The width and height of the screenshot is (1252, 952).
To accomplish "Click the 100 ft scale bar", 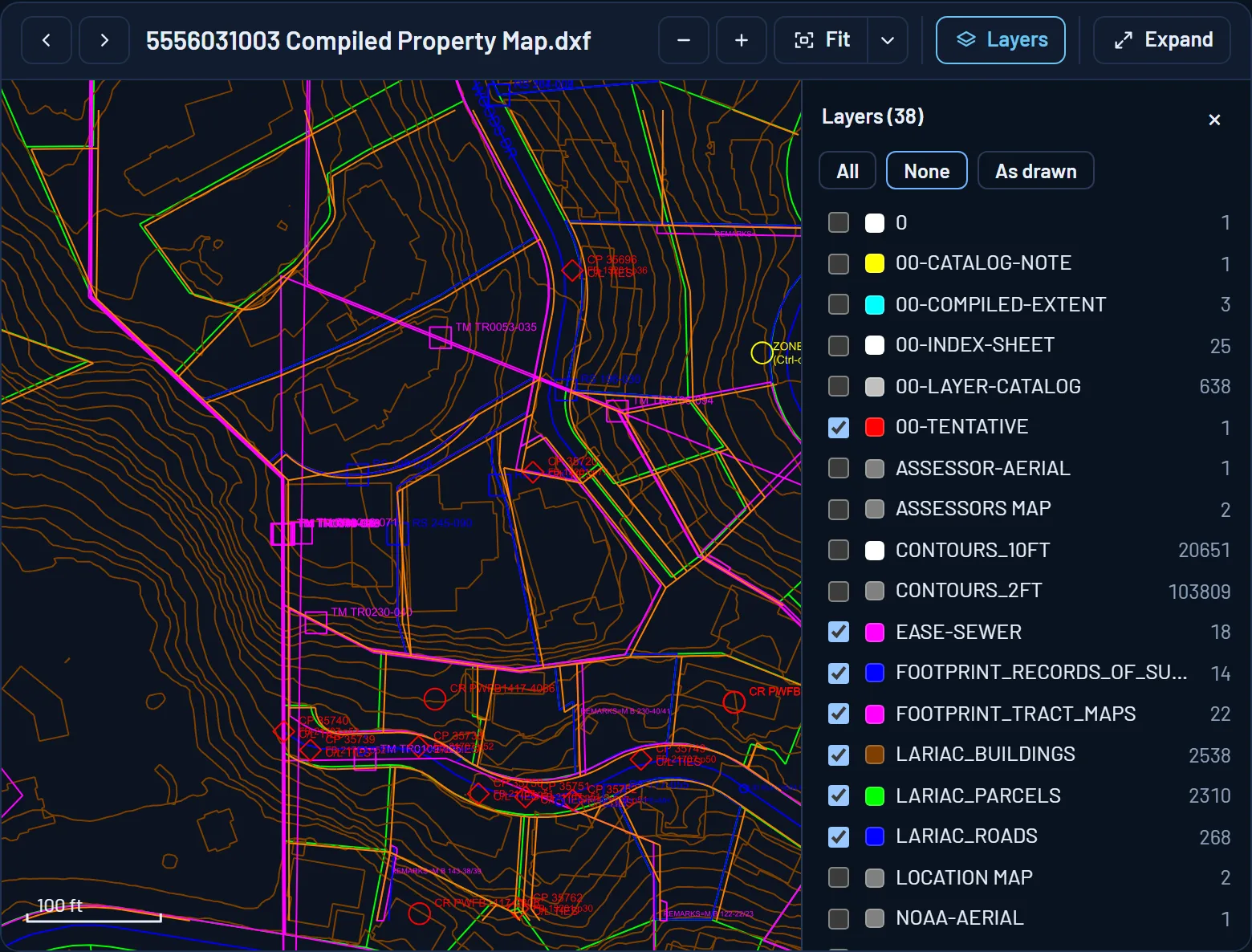I will [x=94, y=910].
